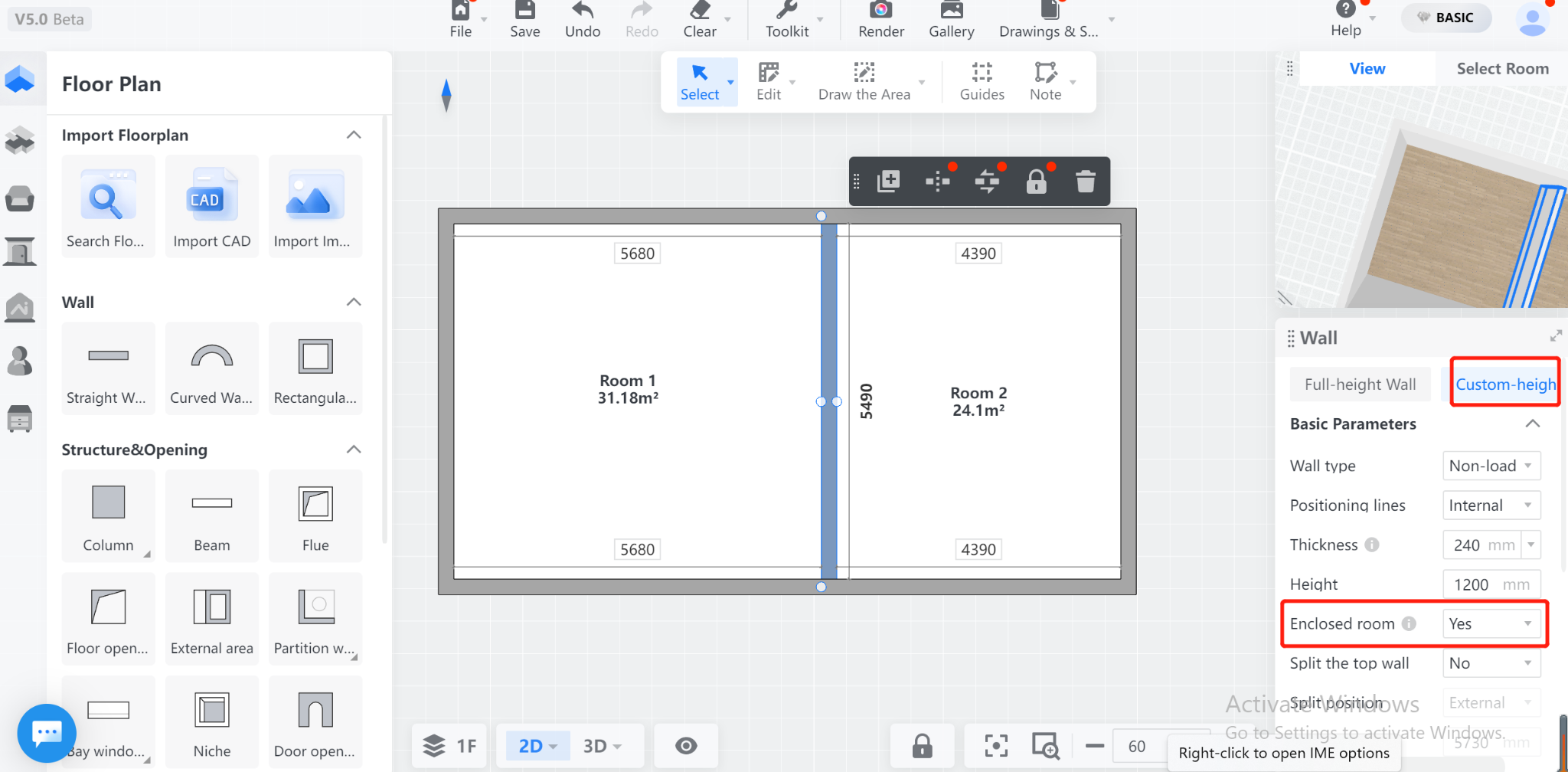Image resolution: width=1568 pixels, height=772 pixels.
Task: Toggle the canvas lock in bottom bar
Action: click(x=922, y=745)
